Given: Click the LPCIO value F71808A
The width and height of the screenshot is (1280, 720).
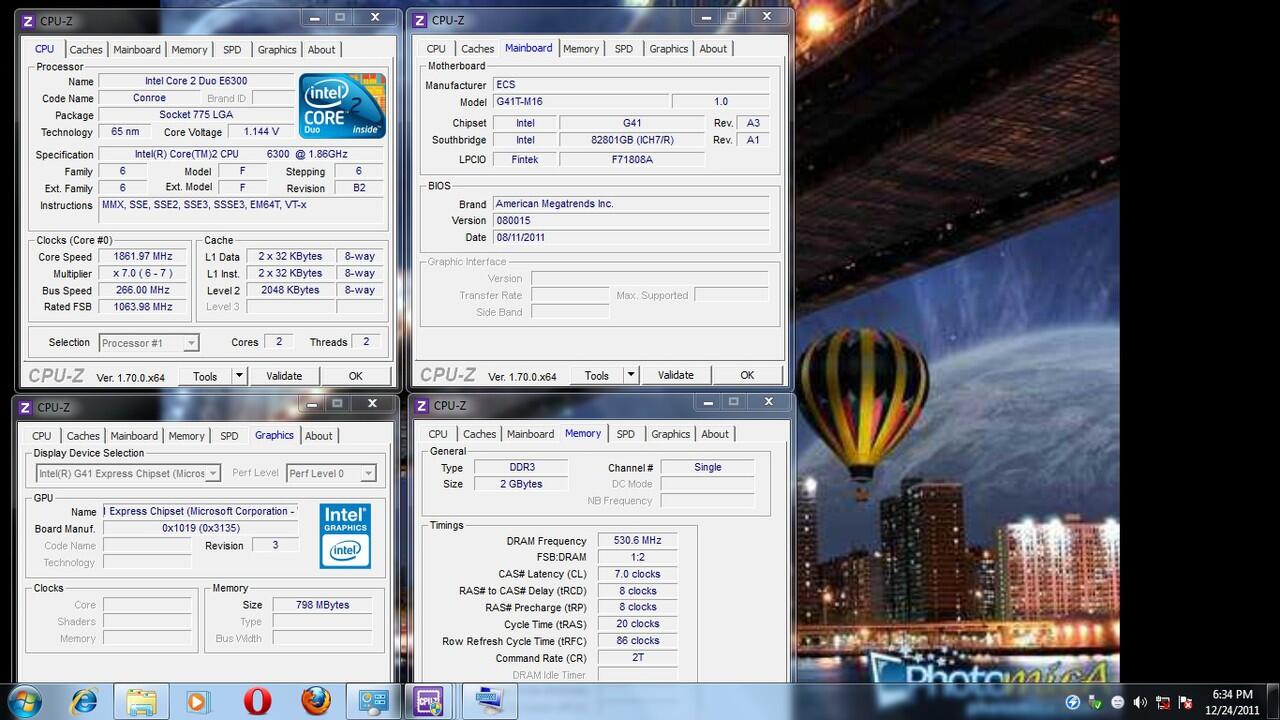Looking at the screenshot, I should (x=632, y=159).
